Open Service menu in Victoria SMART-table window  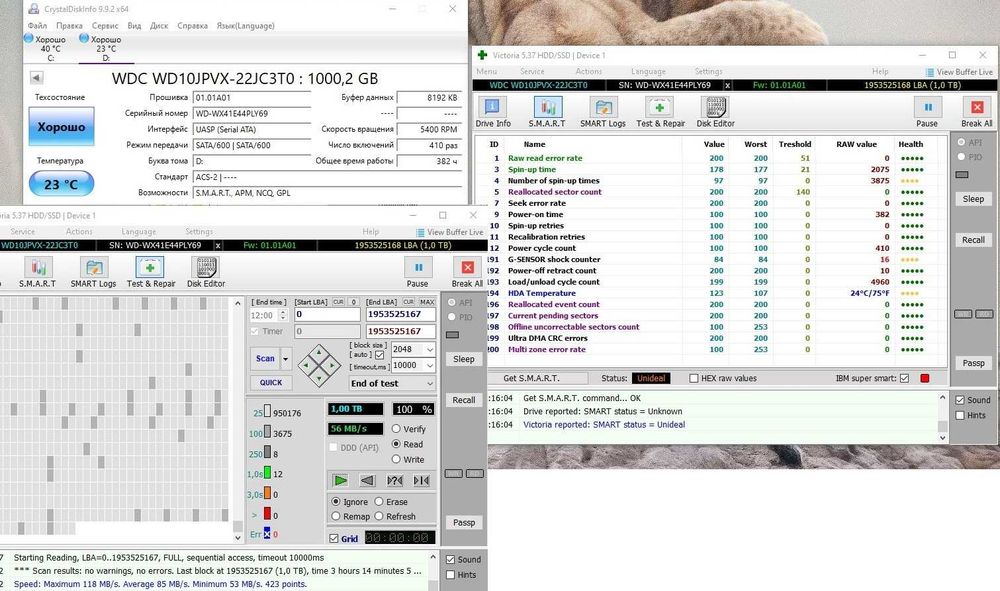pos(532,71)
